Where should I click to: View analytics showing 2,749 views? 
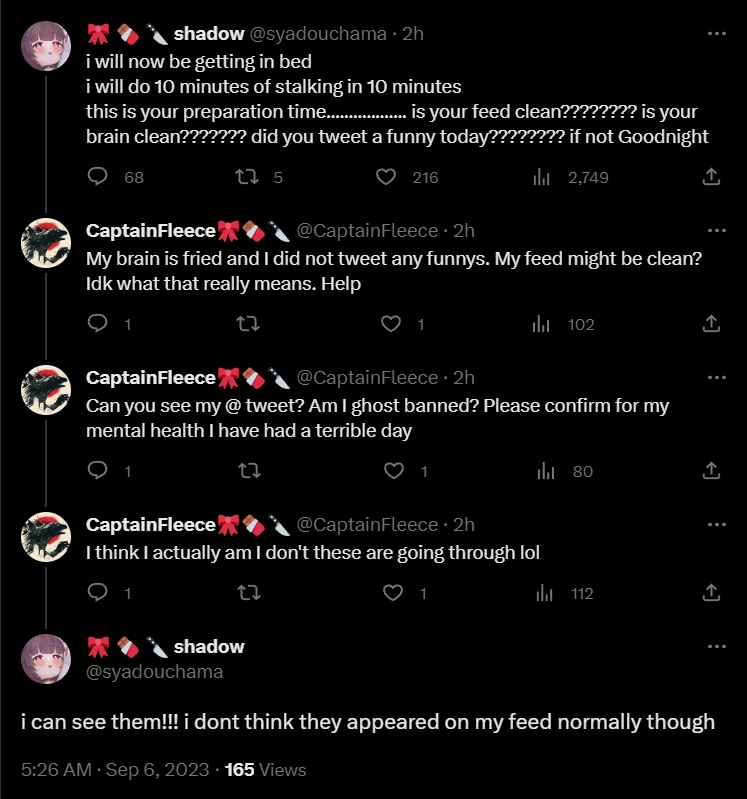click(542, 177)
